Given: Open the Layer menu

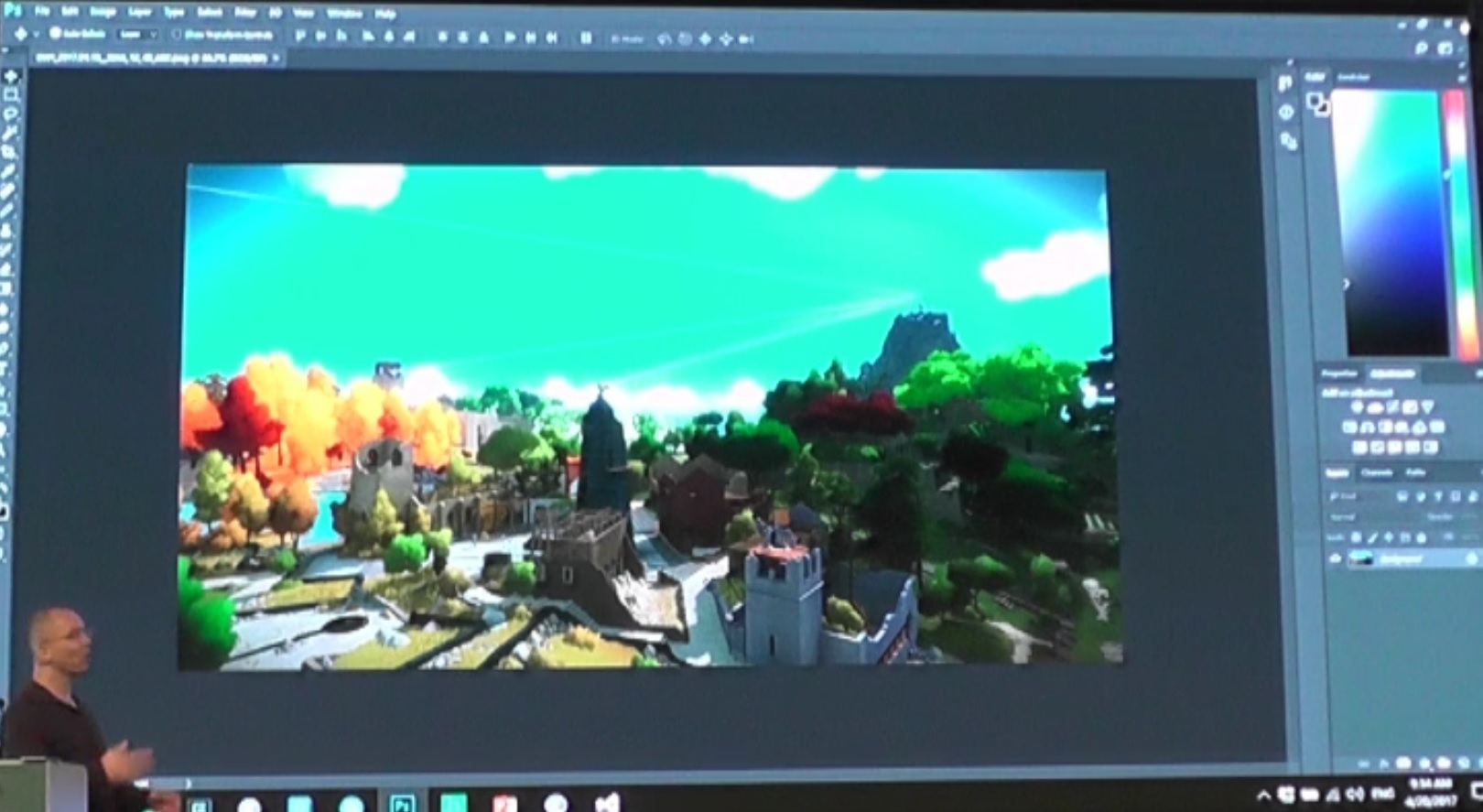Looking at the screenshot, I should pyautogui.click(x=139, y=12).
